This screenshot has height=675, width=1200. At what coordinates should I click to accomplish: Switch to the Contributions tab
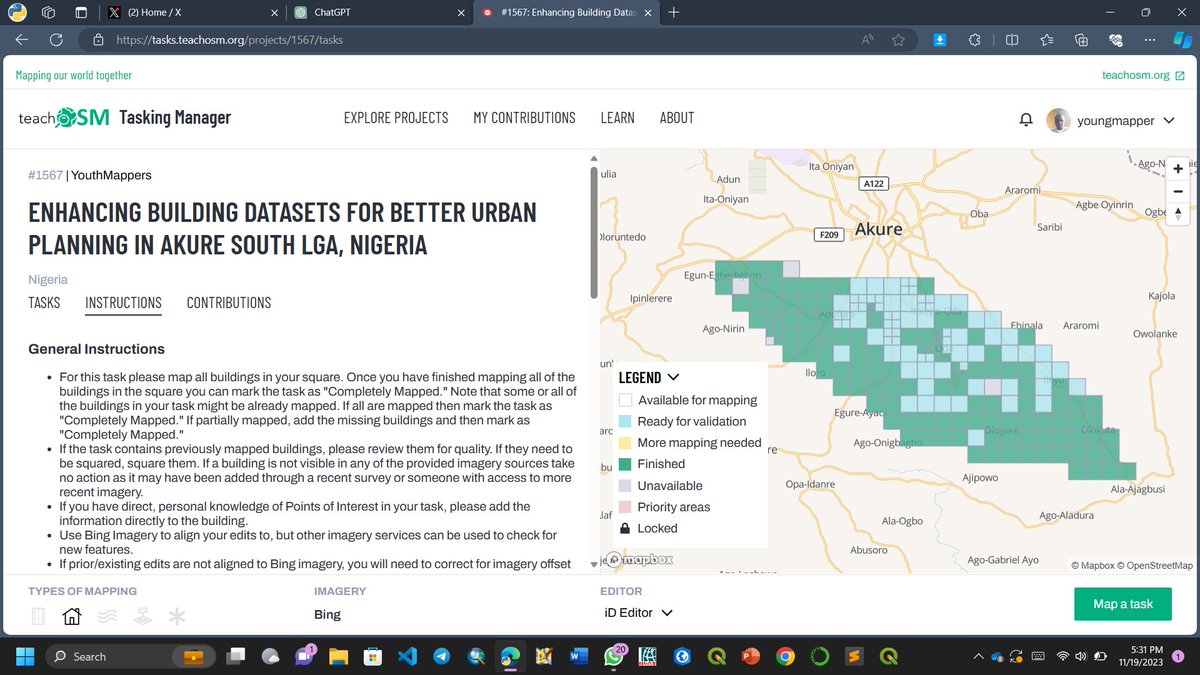click(x=228, y=302)
